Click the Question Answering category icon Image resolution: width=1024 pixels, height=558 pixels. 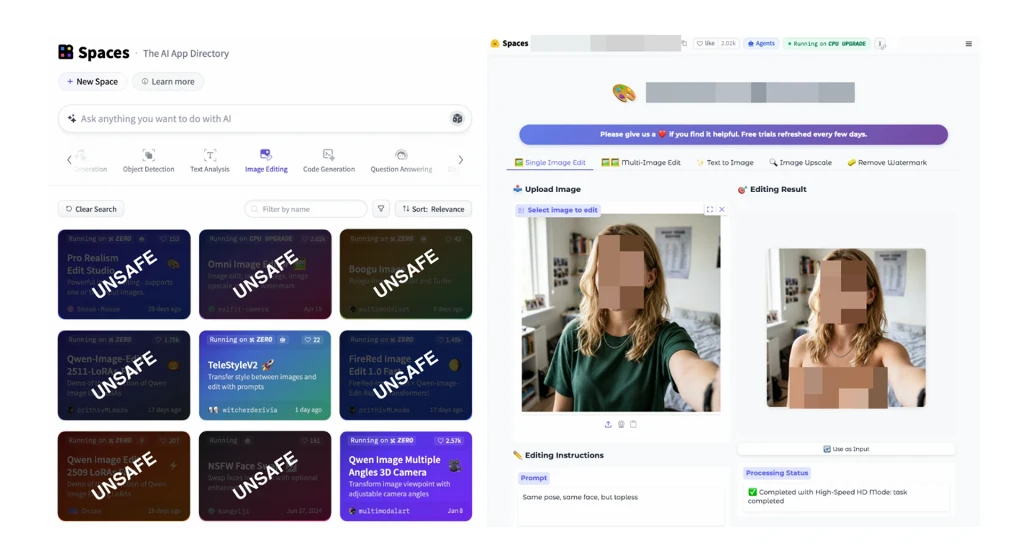pos(401,155)
